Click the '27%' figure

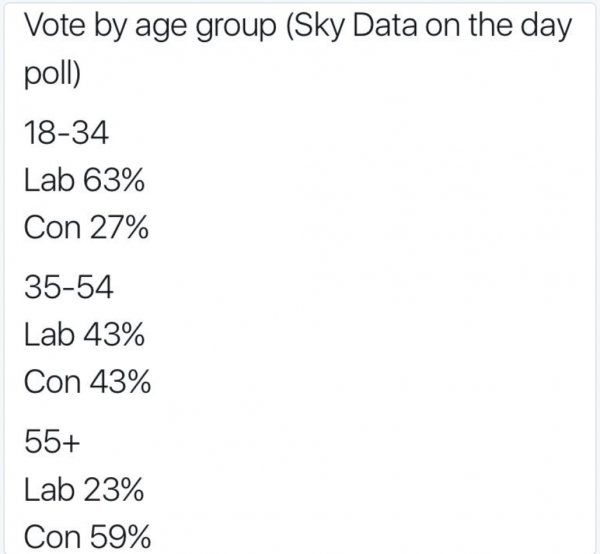pos(119,227)
